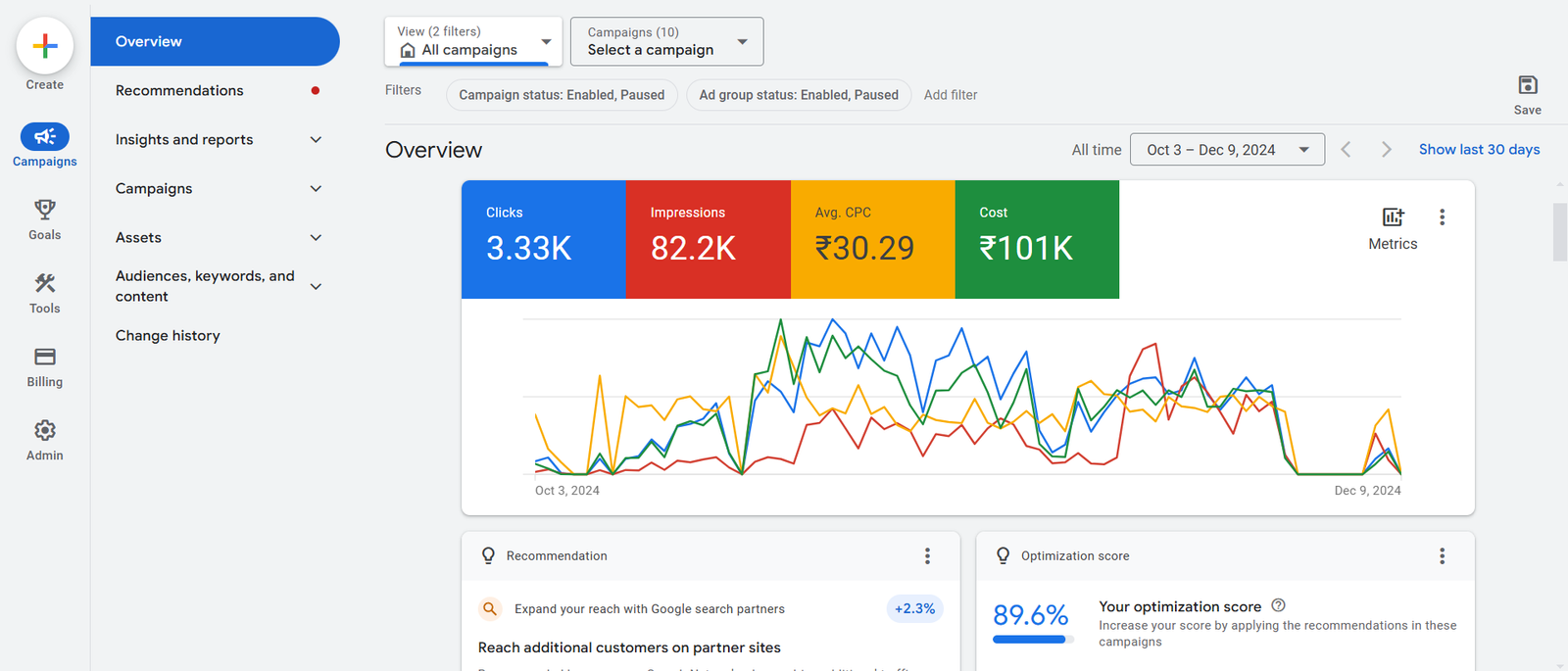Viewport: 1568px width, 671px height.
Task: Go to previous date range arrow
Action: click(x=1346, y=149)
